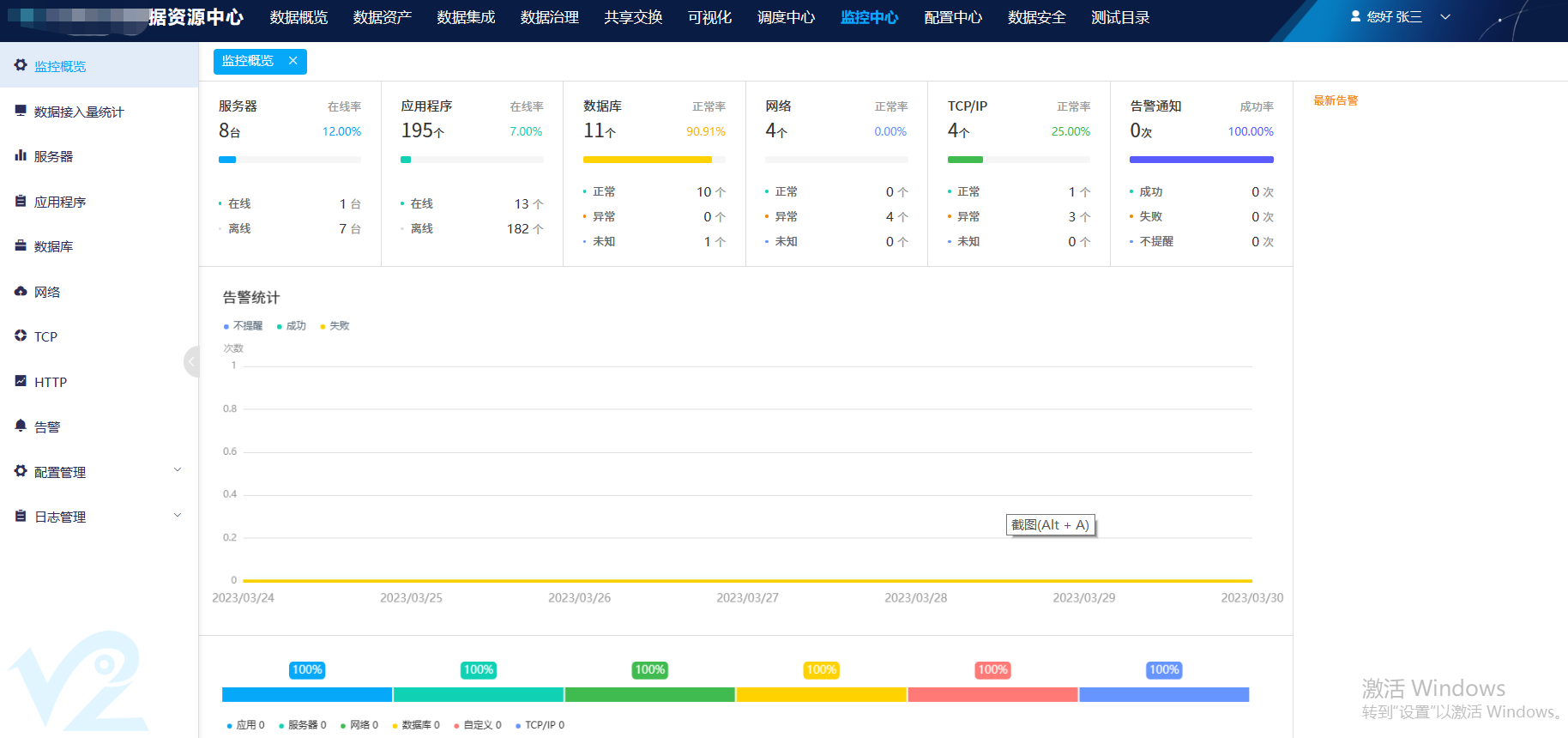Screen dimensions: 1568x738
Task: Click the 服务器 online rate progress bar
Action: pyautogui.click(x=290, y=160)
